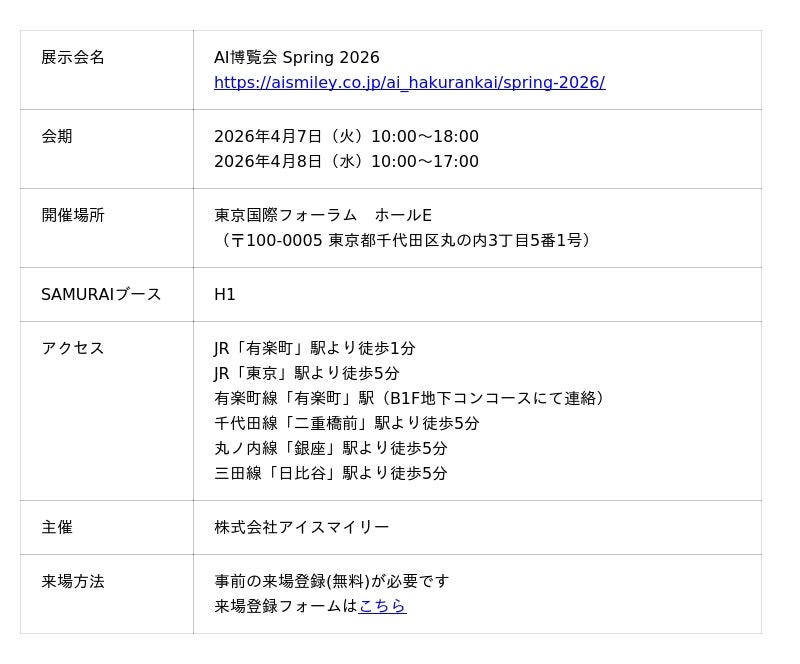Click the 2026年4月7日（火）date line
Screen dimensions: 800x664
(346, 137)
